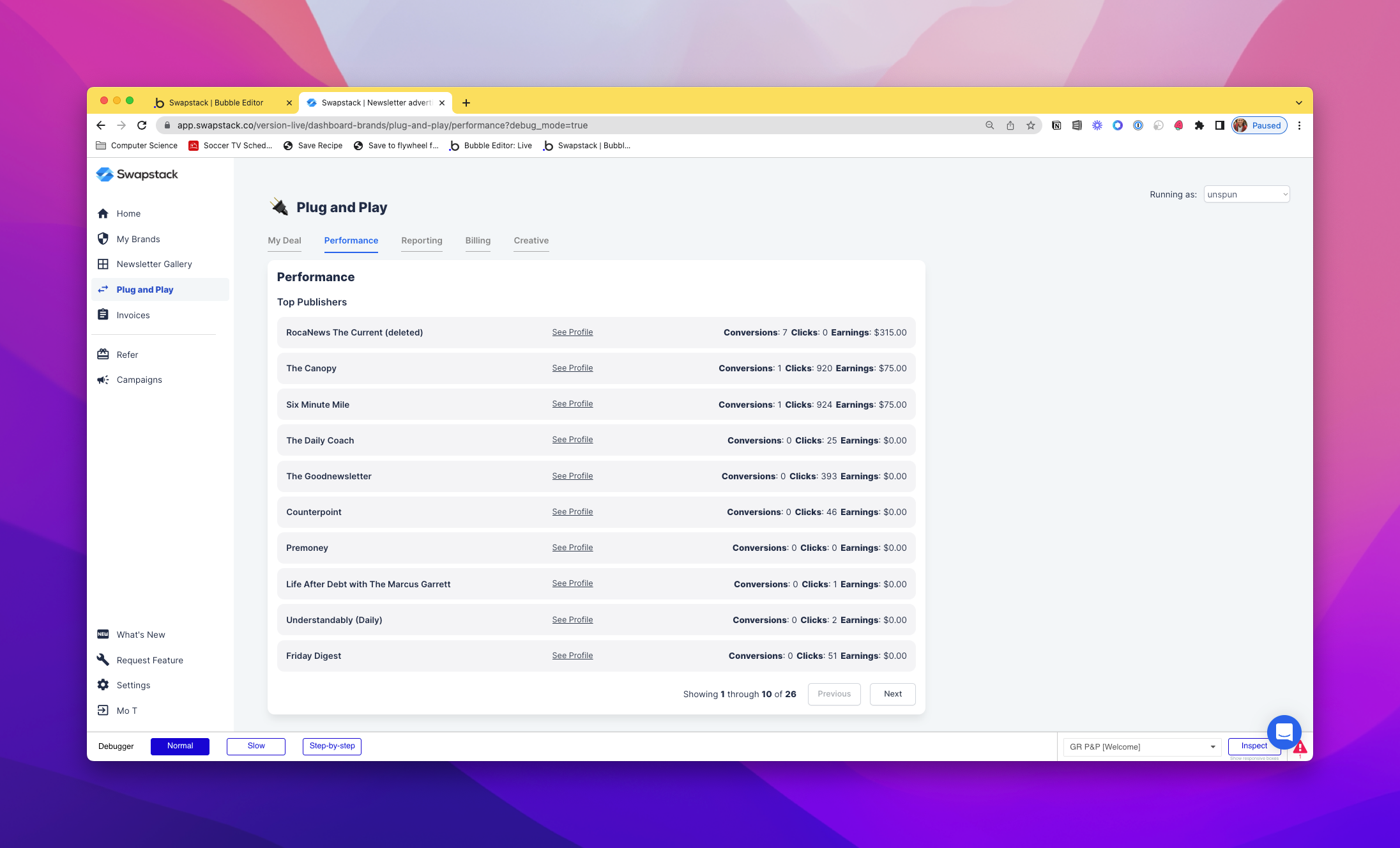Viewport: 1400px width, 848px height.
Task: Toggle Normal debugger mode
Action: [180, 745]
